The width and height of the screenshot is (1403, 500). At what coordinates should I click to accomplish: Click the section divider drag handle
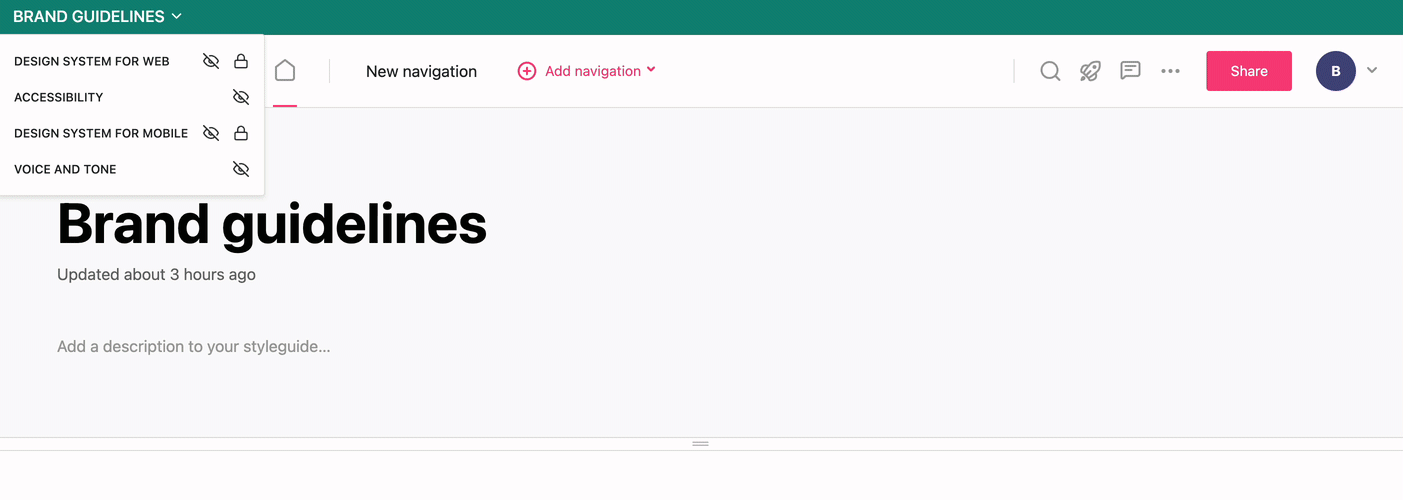(701, 444)
